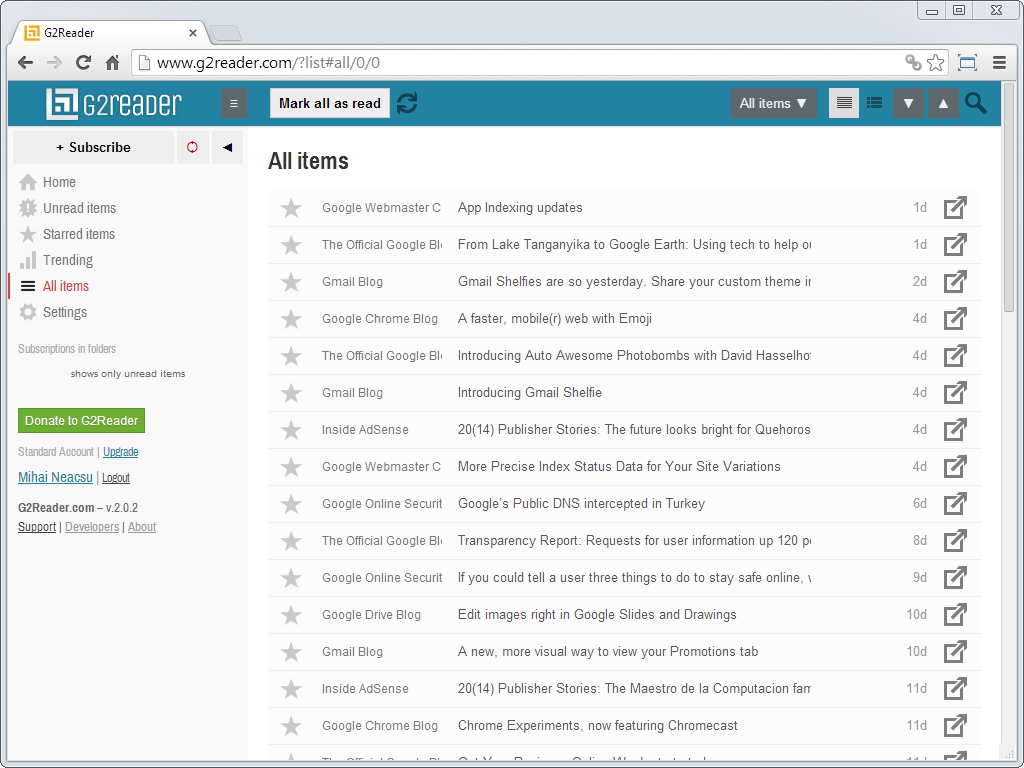The image size is (1024, 768).
Task: Star the Public DNS intercepted in Turkey item
Action: (291, 504)
